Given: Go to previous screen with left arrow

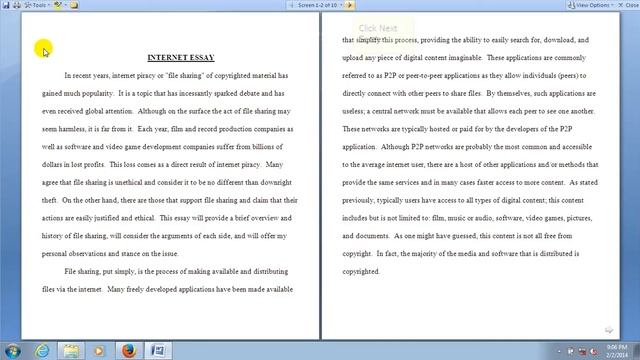Looking at the screenshot, I should pos(291,5).
